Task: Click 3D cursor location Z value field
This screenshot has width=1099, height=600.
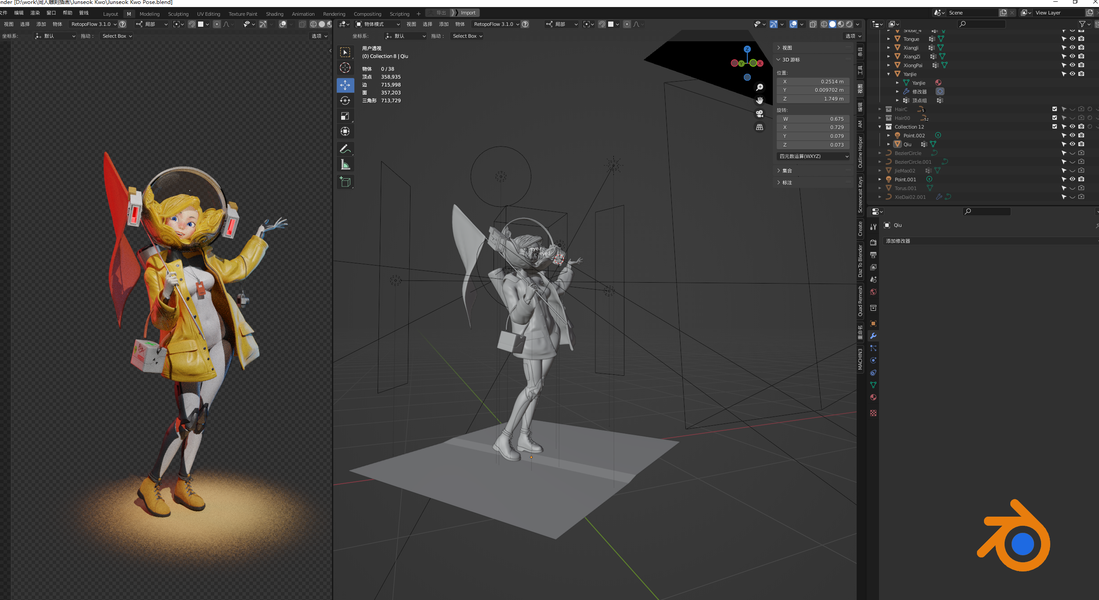Action: click(813, 99)
